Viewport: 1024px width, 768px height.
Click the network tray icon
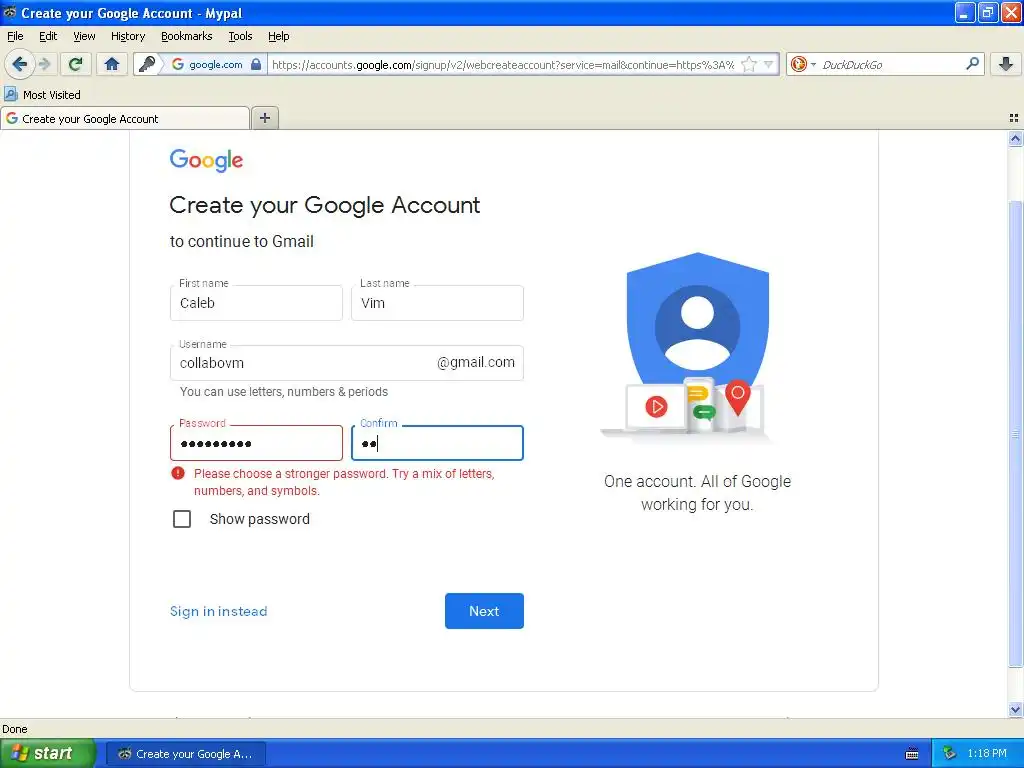click(949, 754)
